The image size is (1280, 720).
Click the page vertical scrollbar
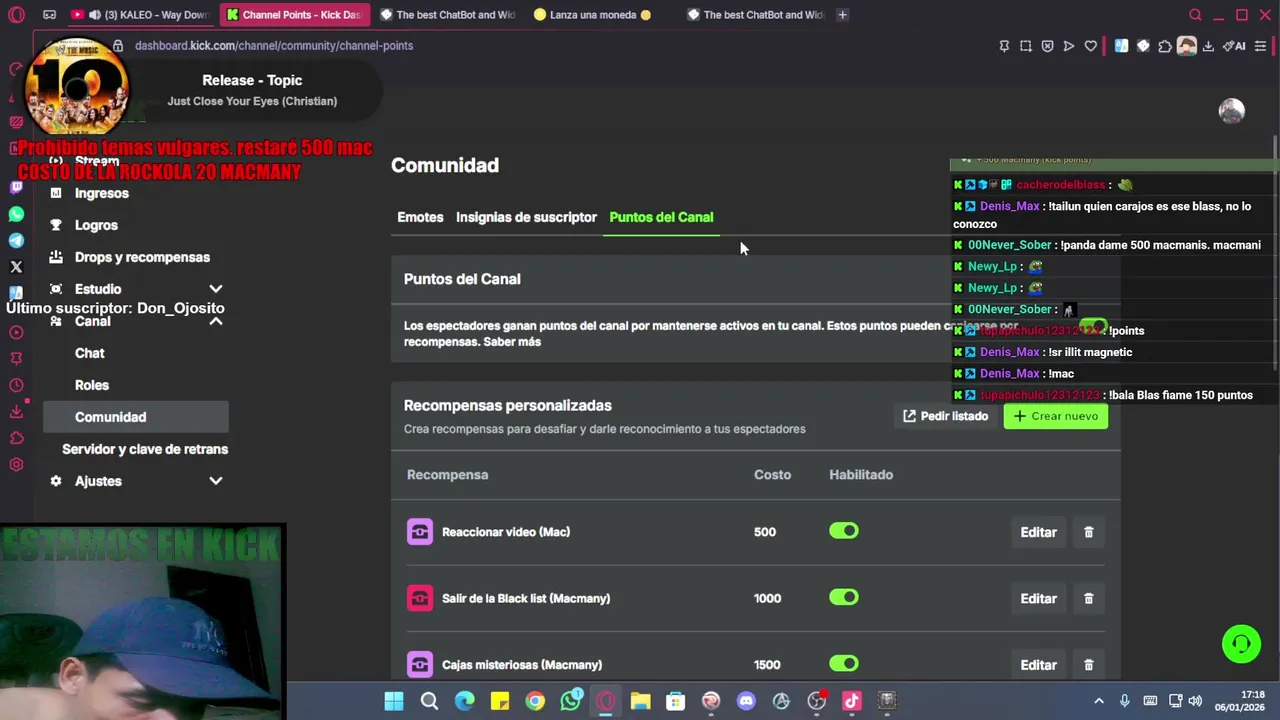(x=1275, y=251)
